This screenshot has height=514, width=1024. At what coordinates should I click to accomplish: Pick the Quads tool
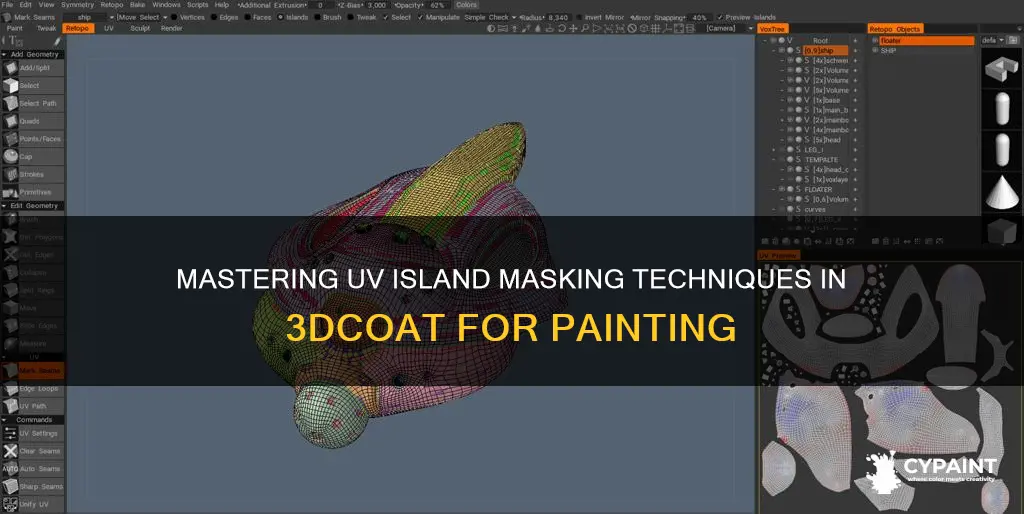click(x=33, y=121)
